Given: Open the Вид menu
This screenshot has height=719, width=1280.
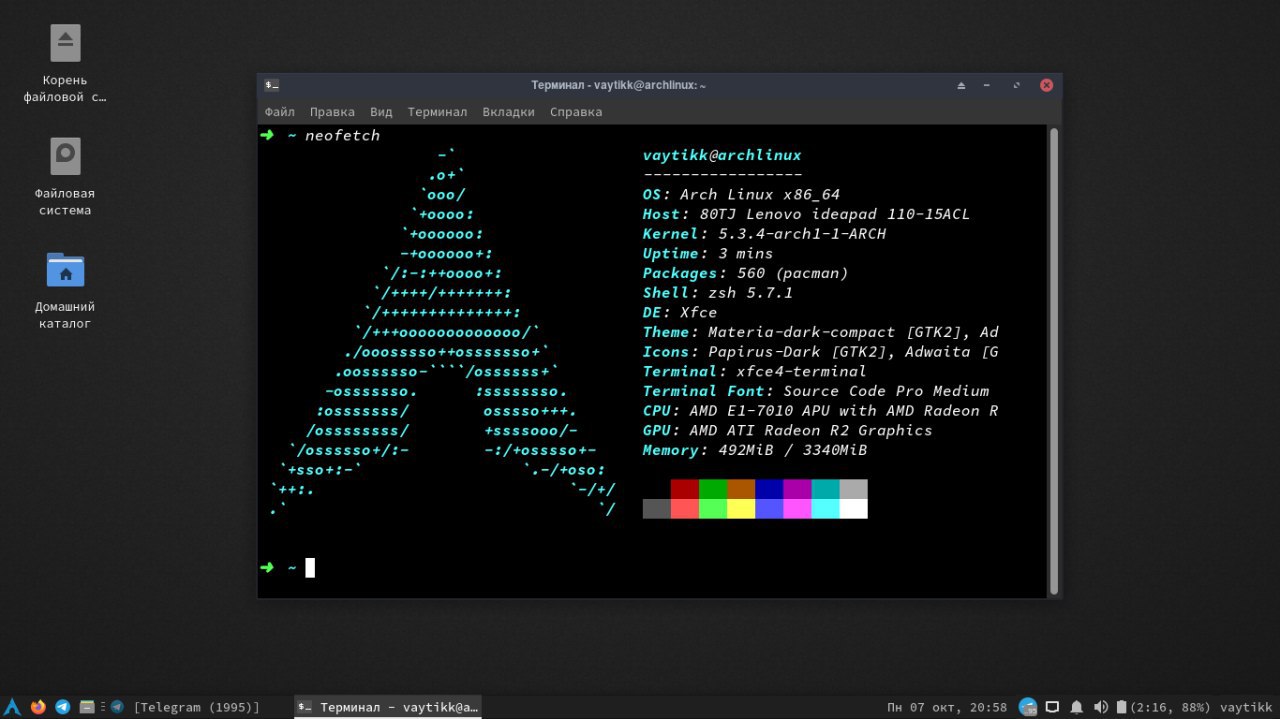Looking at the screenshot, I should [381, 112].
